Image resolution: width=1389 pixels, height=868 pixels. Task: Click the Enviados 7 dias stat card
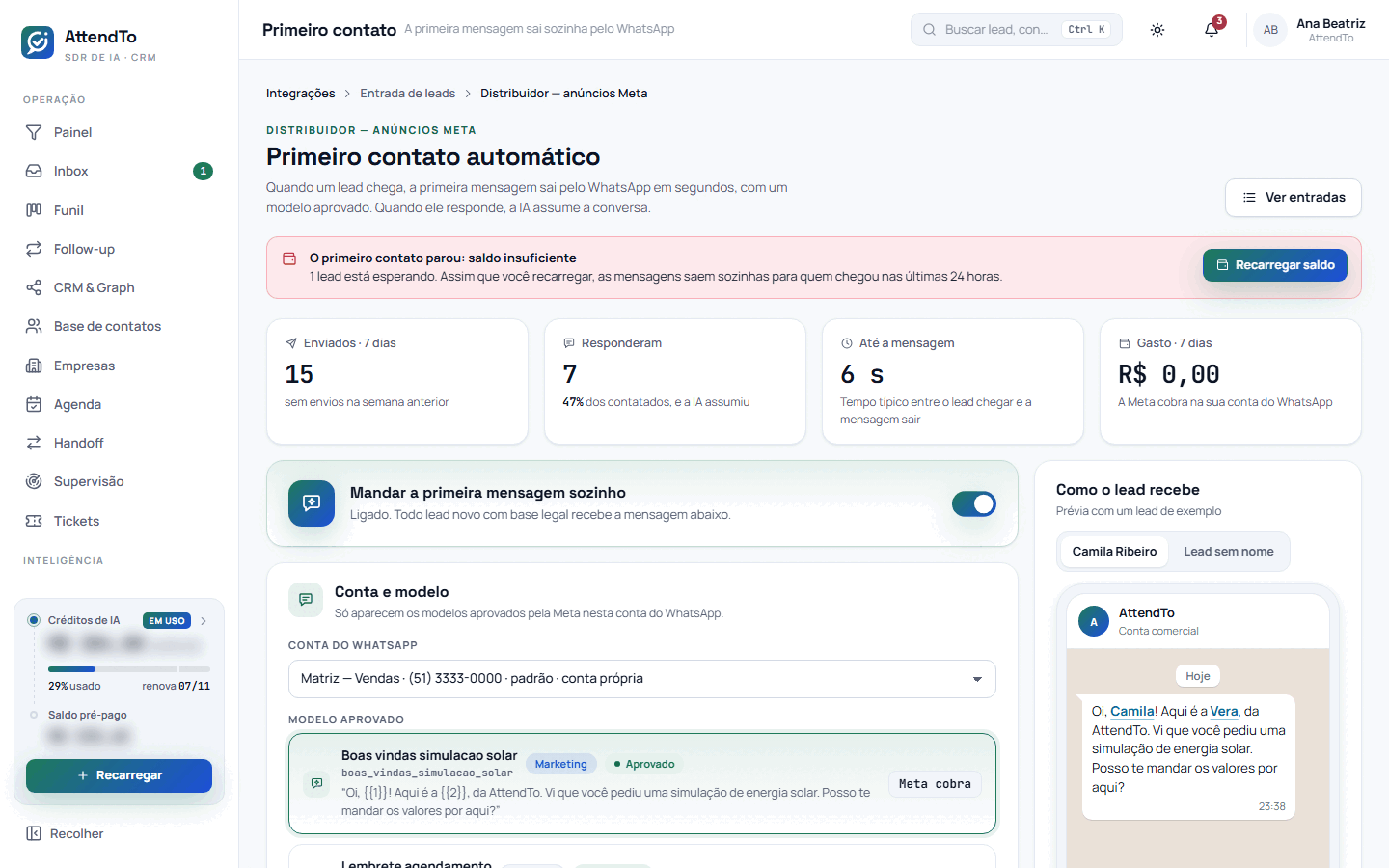(397, 381)
